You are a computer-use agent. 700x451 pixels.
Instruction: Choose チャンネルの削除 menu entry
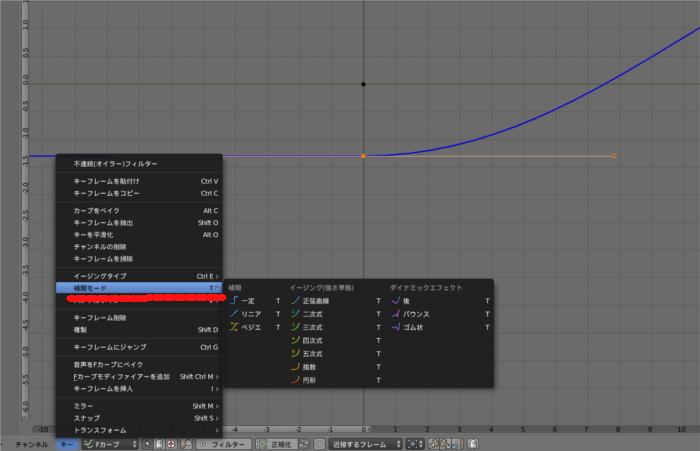tap(139, 247)
